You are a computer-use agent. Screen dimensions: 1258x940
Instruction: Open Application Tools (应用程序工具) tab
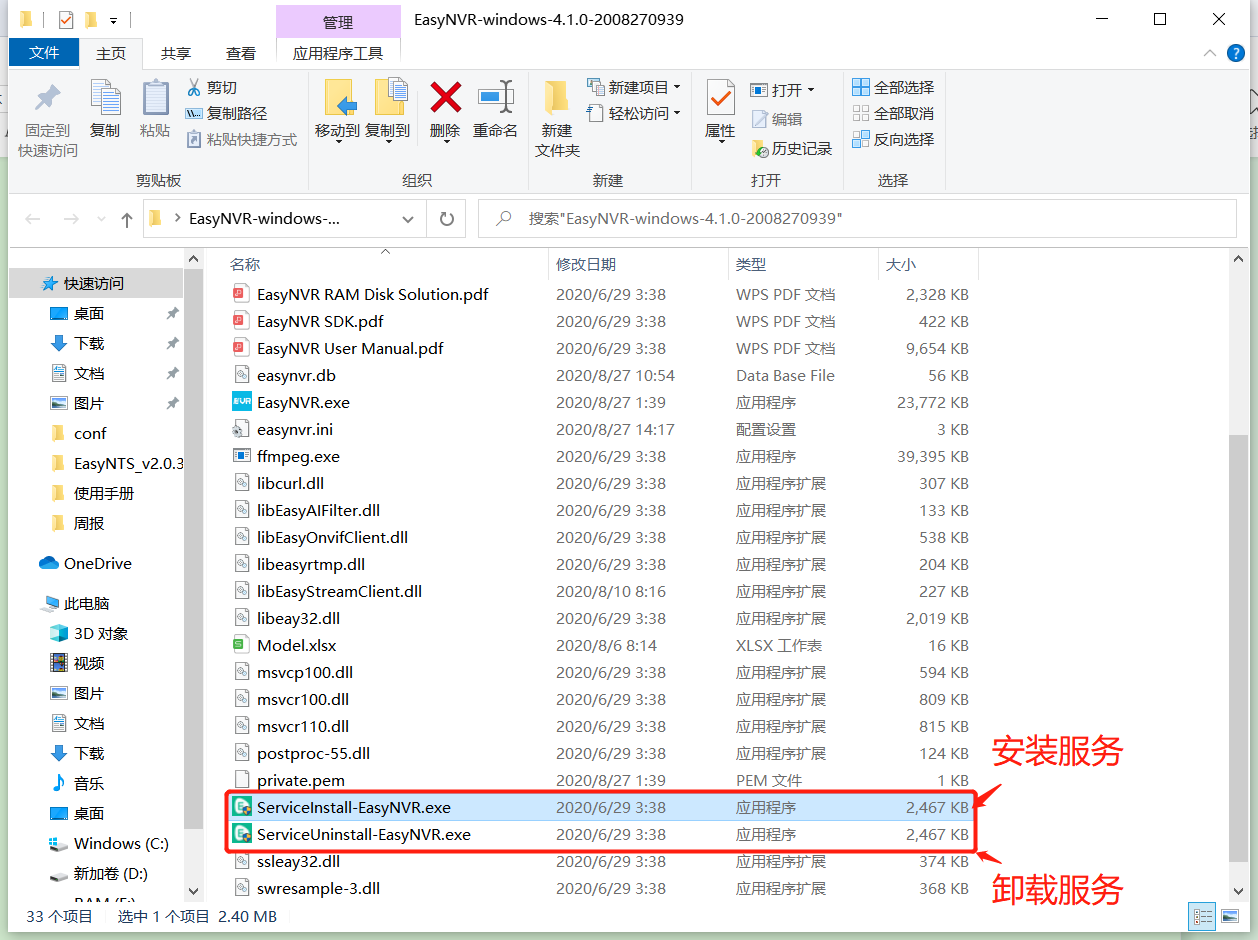point(338,53)
